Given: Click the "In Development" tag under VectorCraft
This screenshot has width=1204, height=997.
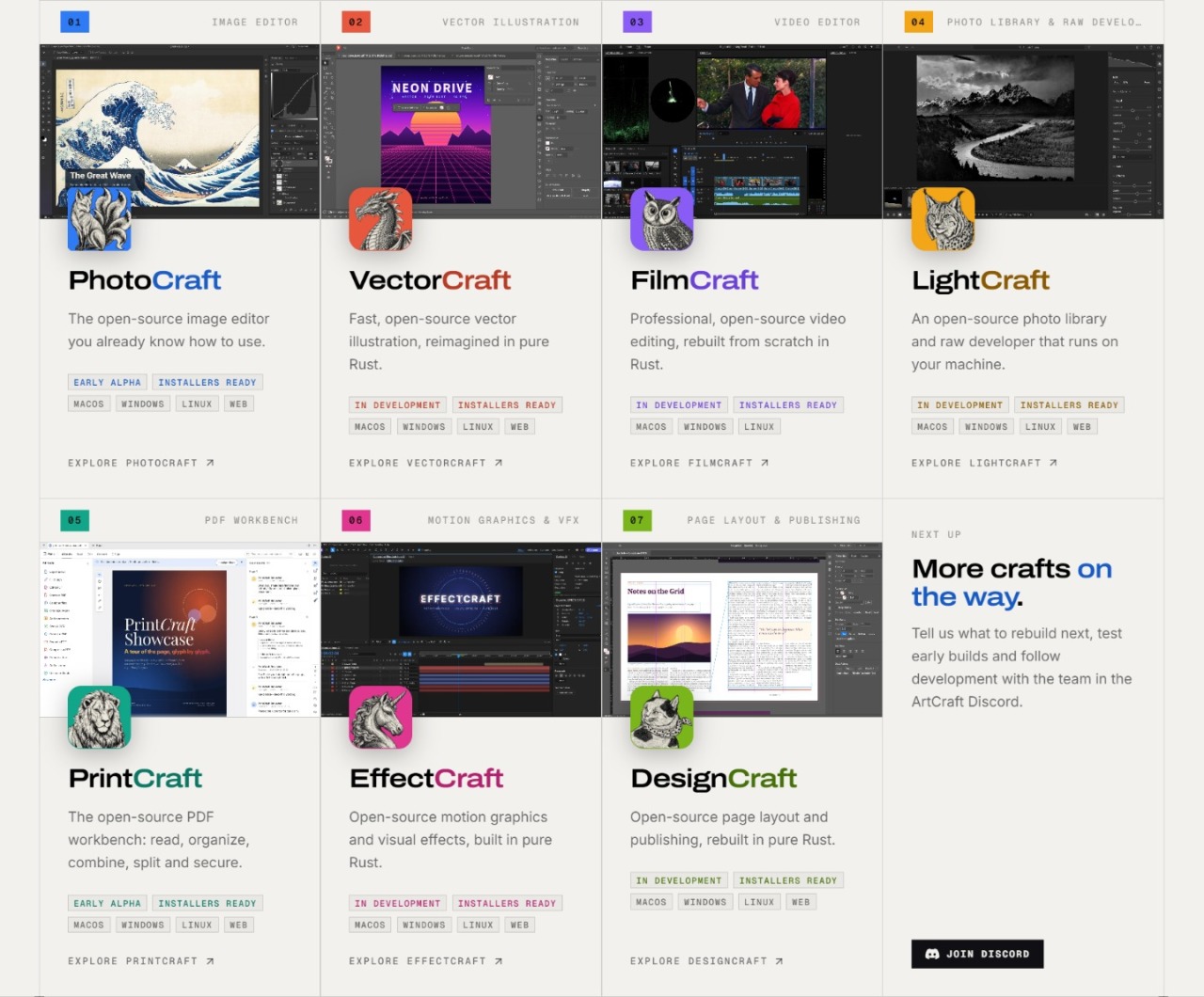Looking at the screenshot, I should (x=398, y=405).
